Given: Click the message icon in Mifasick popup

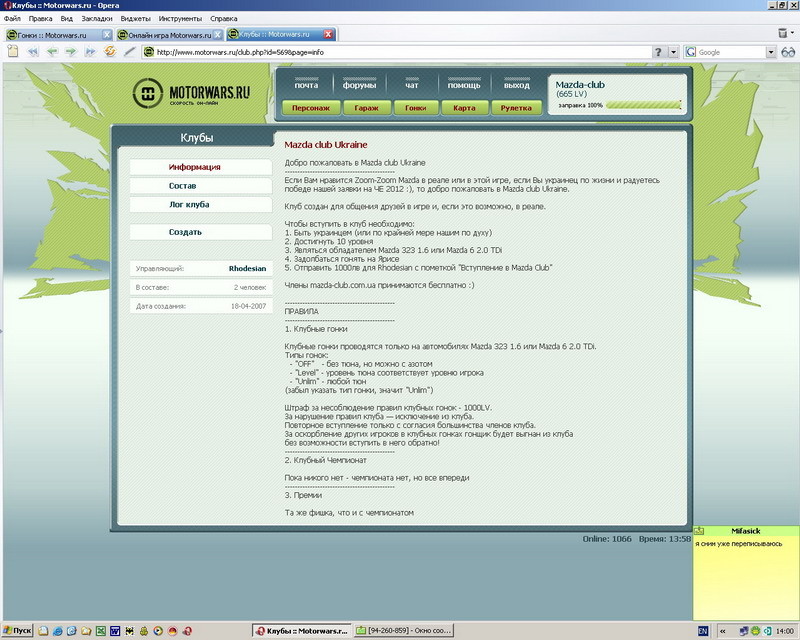Looking at the screenshot, I should [x=698, y=531].
